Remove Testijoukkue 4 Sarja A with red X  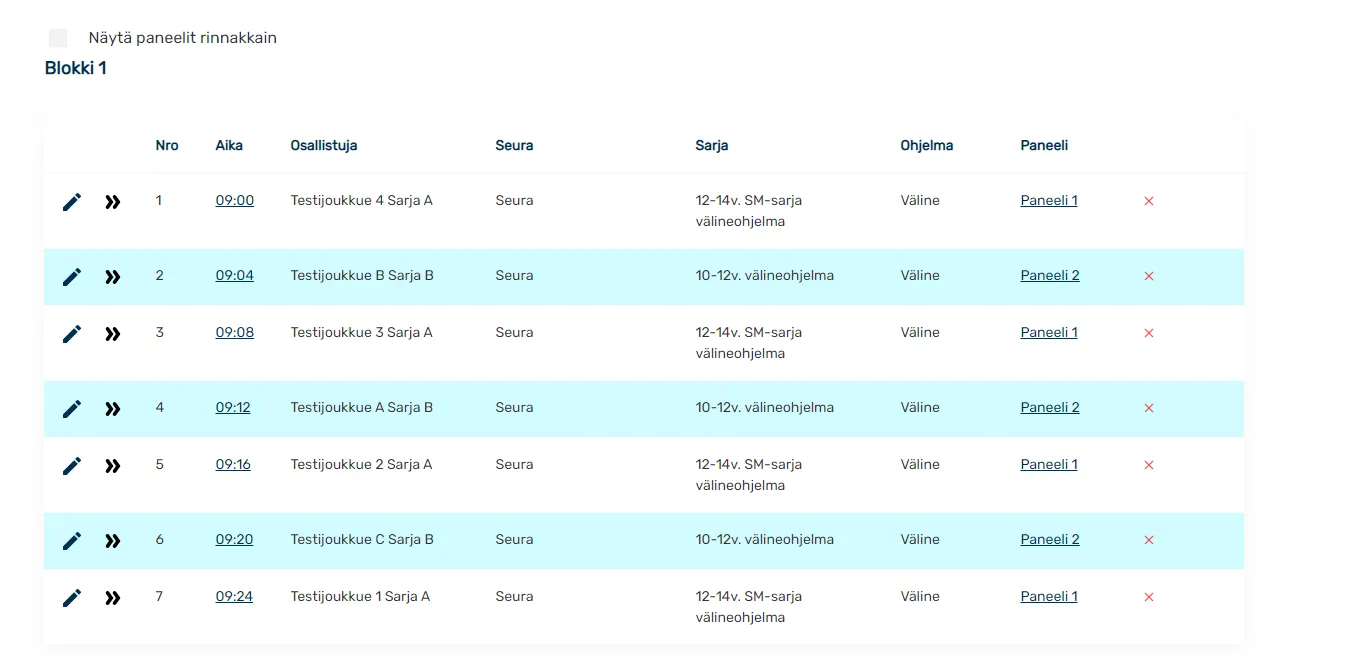pos(1149,201)
